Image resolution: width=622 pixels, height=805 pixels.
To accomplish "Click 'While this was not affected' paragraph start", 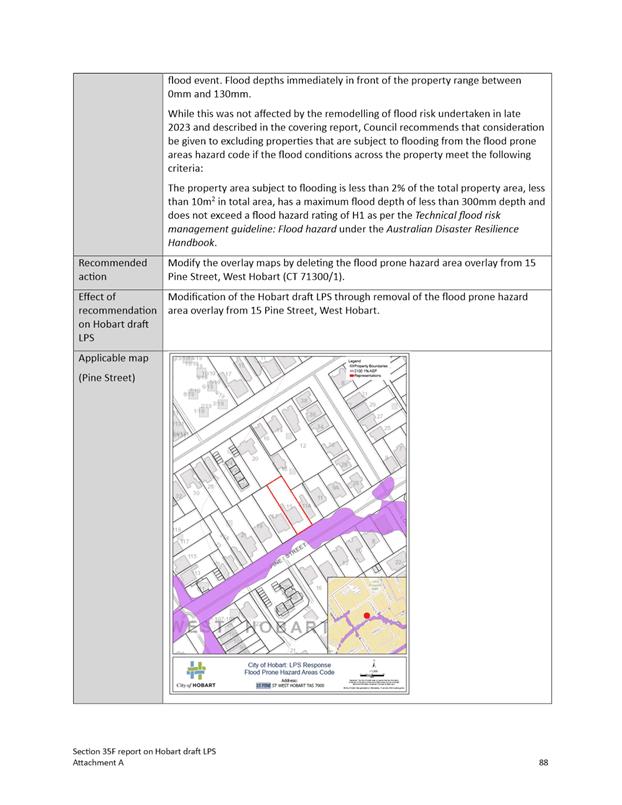I will (x=344, y=114).
